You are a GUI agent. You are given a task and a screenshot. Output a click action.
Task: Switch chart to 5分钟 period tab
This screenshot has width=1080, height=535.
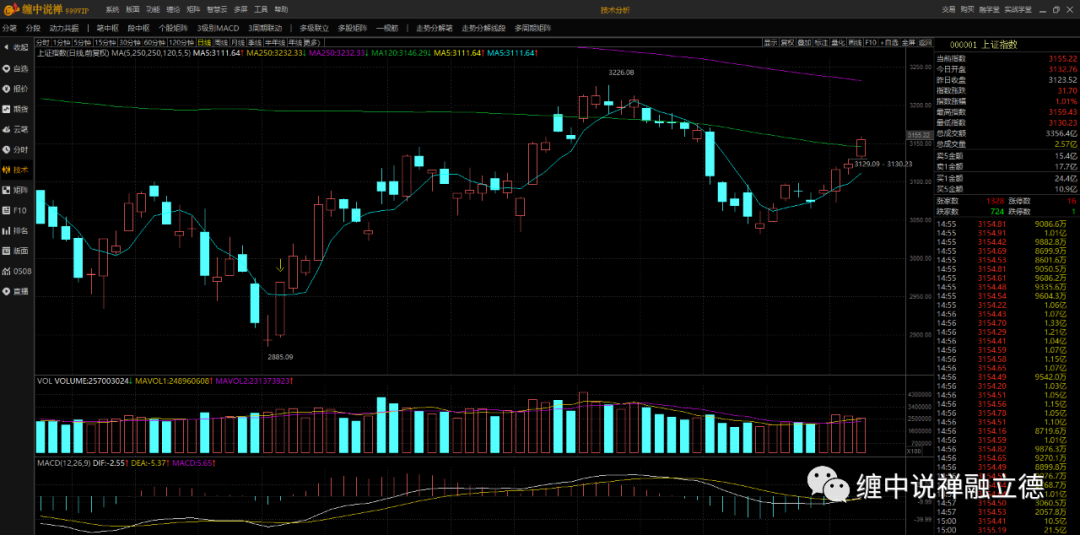point(83,43)
